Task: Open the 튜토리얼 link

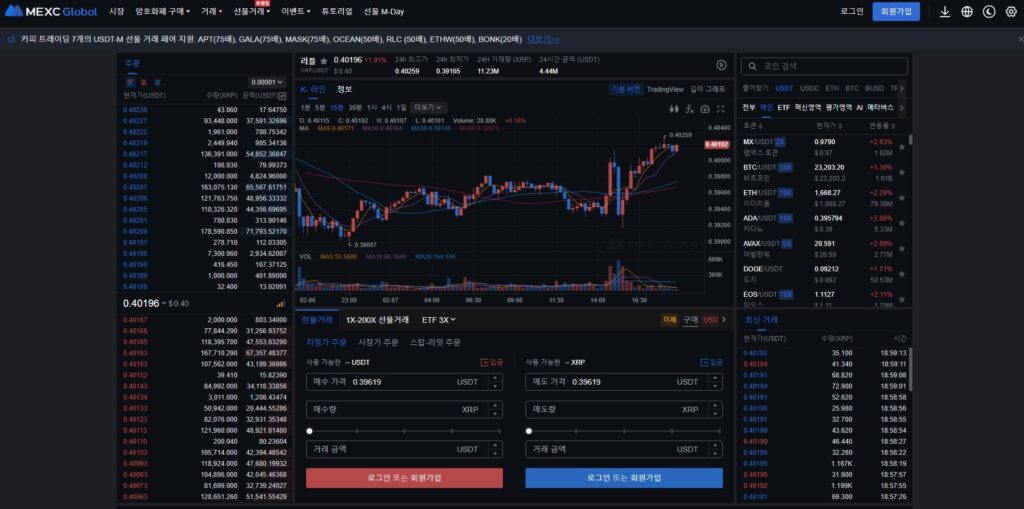Action: pos(337,12)
